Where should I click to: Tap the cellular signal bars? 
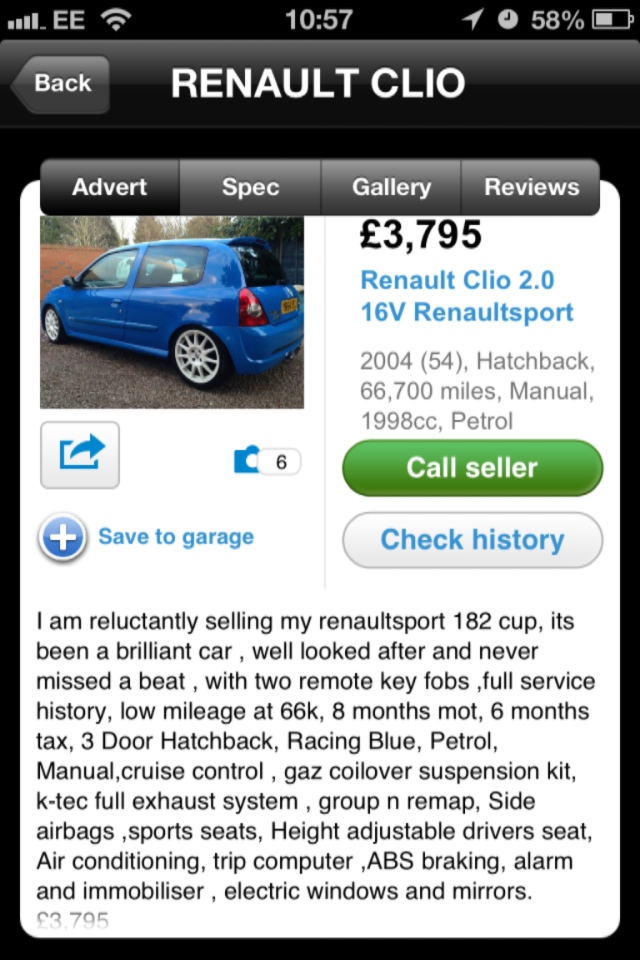(26, 21)
